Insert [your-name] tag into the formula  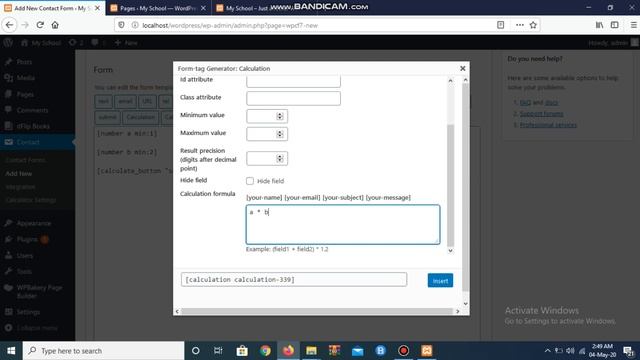pos(264,198)
